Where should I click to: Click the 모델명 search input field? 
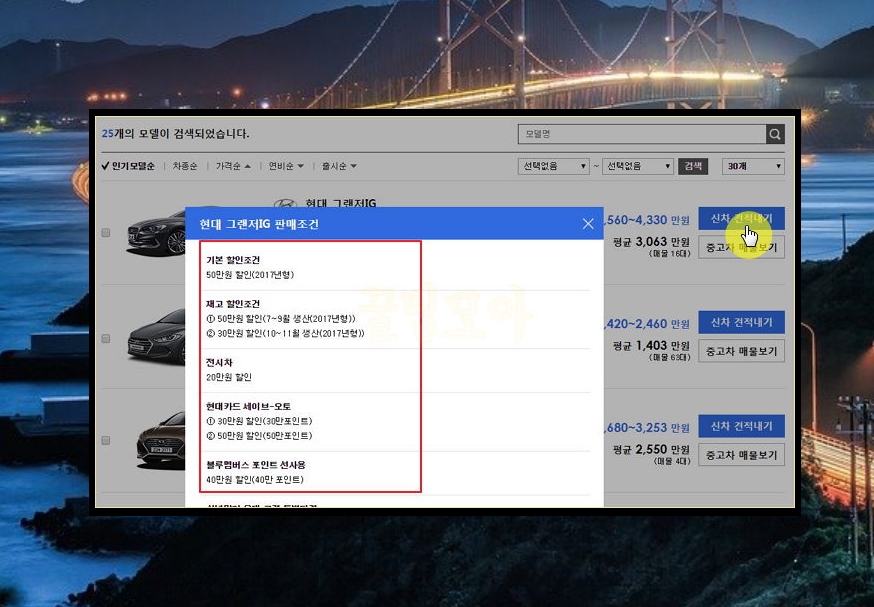pyautogui.click(x=642, y=134)
